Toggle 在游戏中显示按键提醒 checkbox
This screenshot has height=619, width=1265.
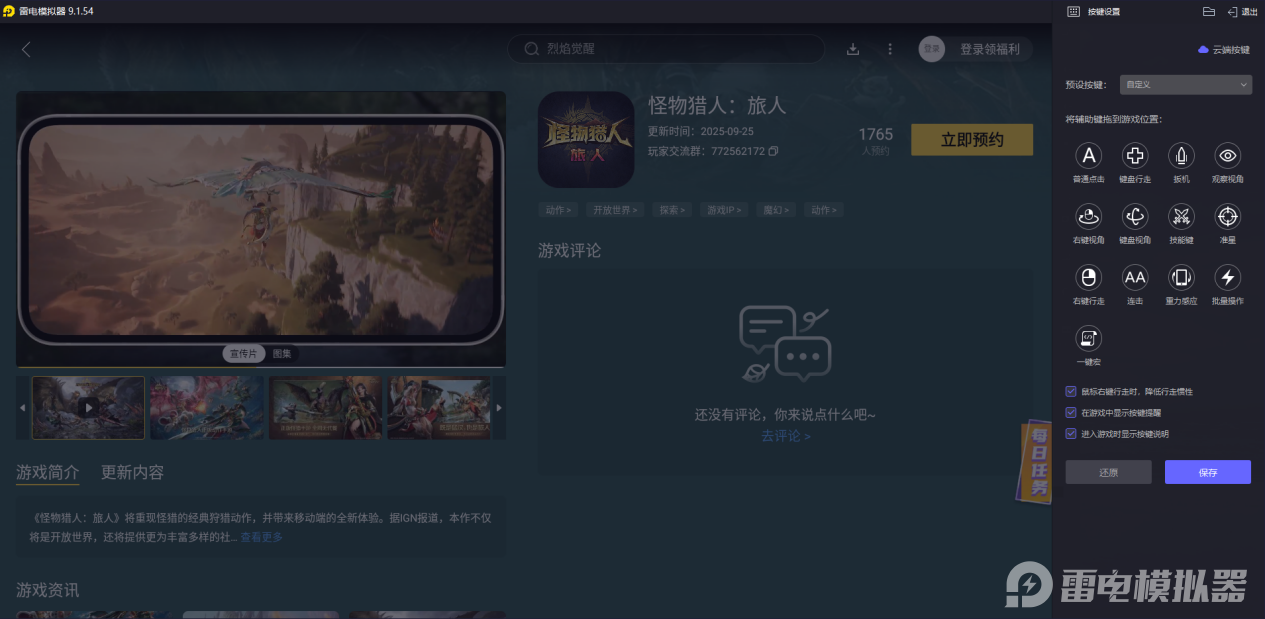pyautogui.click(x=1071, y=412)
